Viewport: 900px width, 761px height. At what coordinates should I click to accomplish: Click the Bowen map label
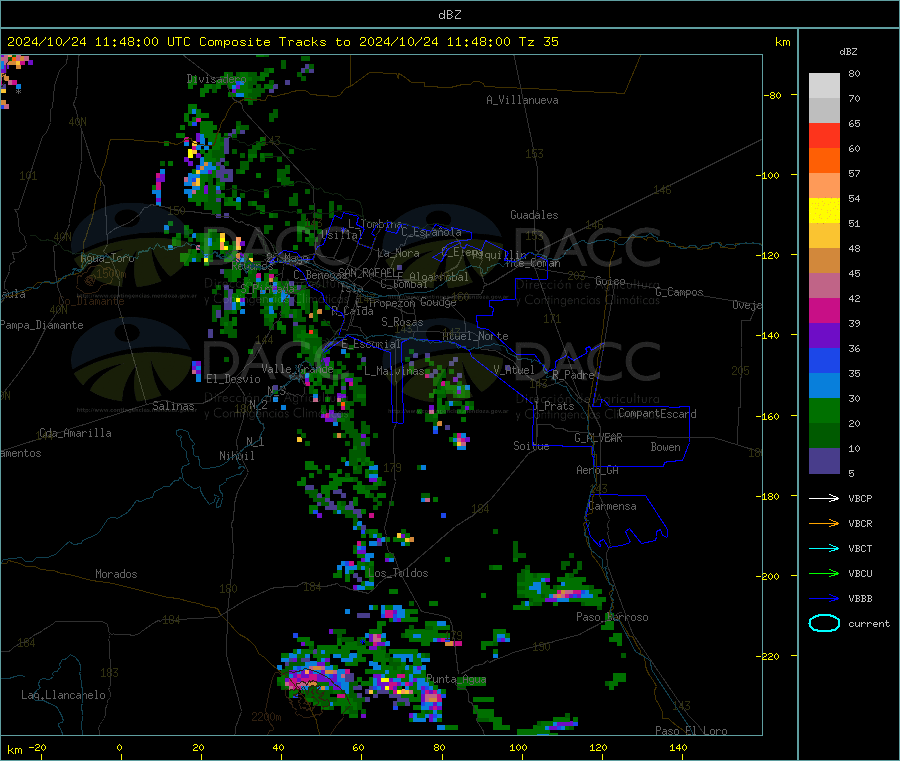[x=666, y=447]
